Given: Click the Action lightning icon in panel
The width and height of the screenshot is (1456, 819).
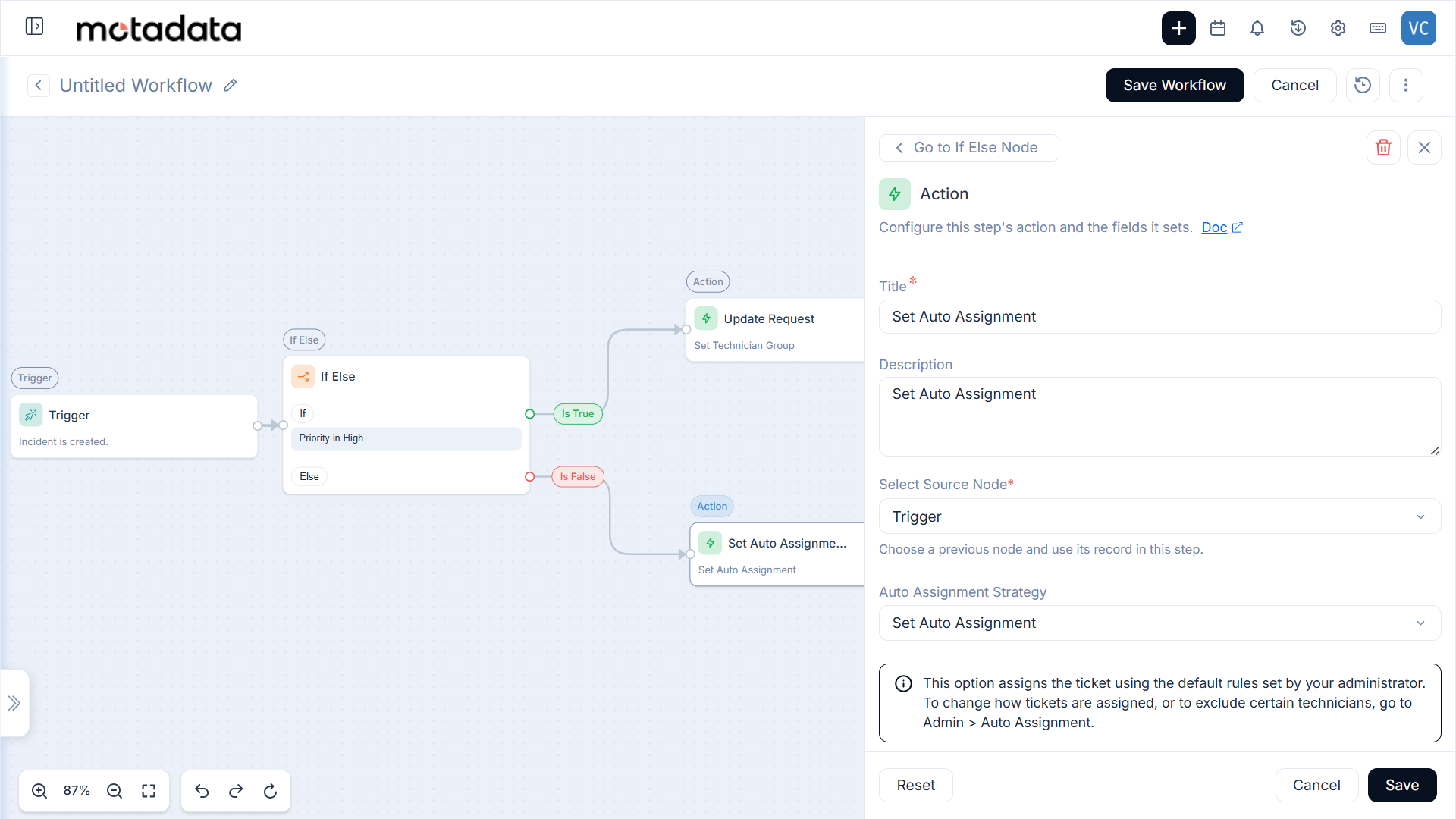Looking at the screenshot, I should pos(895,194).
